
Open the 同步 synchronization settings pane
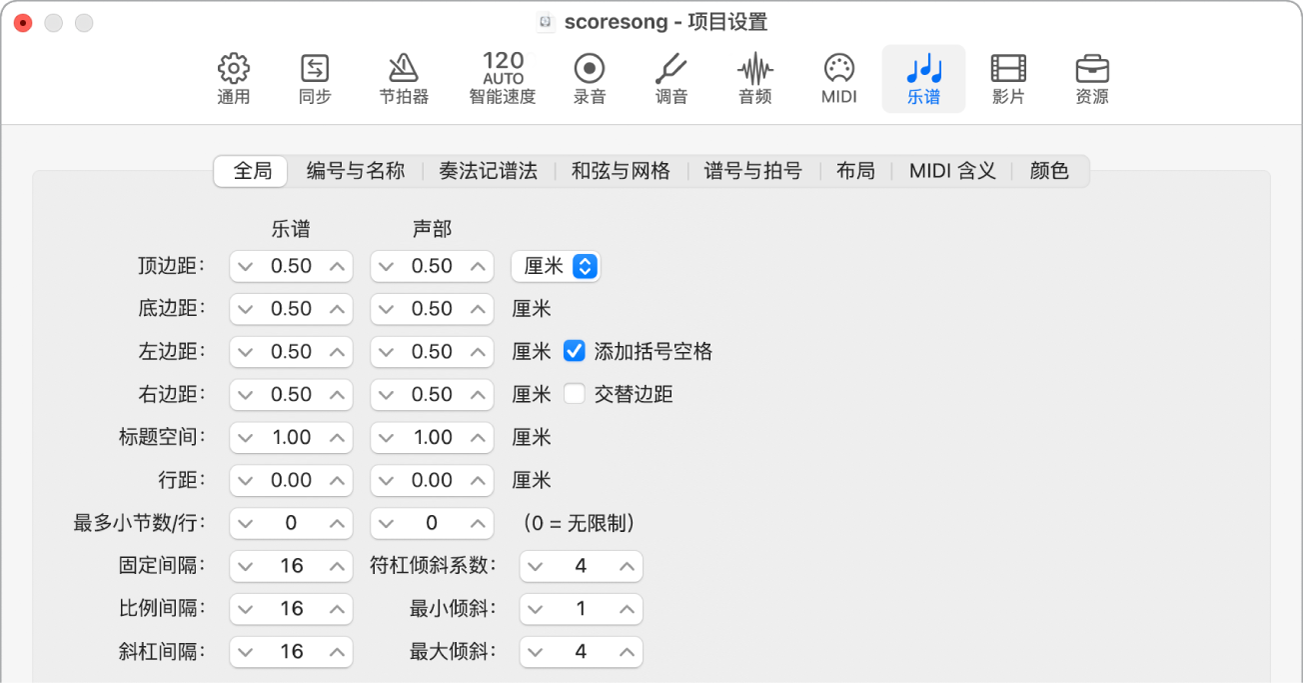[315, 79]
